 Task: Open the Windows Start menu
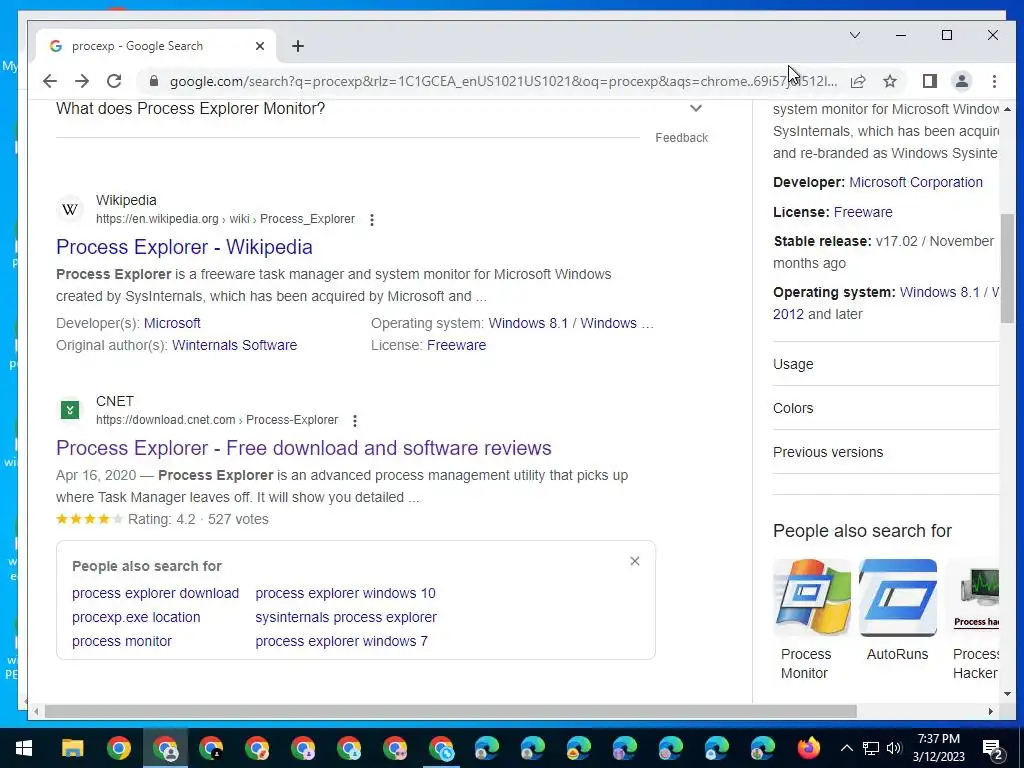point(24,748)
